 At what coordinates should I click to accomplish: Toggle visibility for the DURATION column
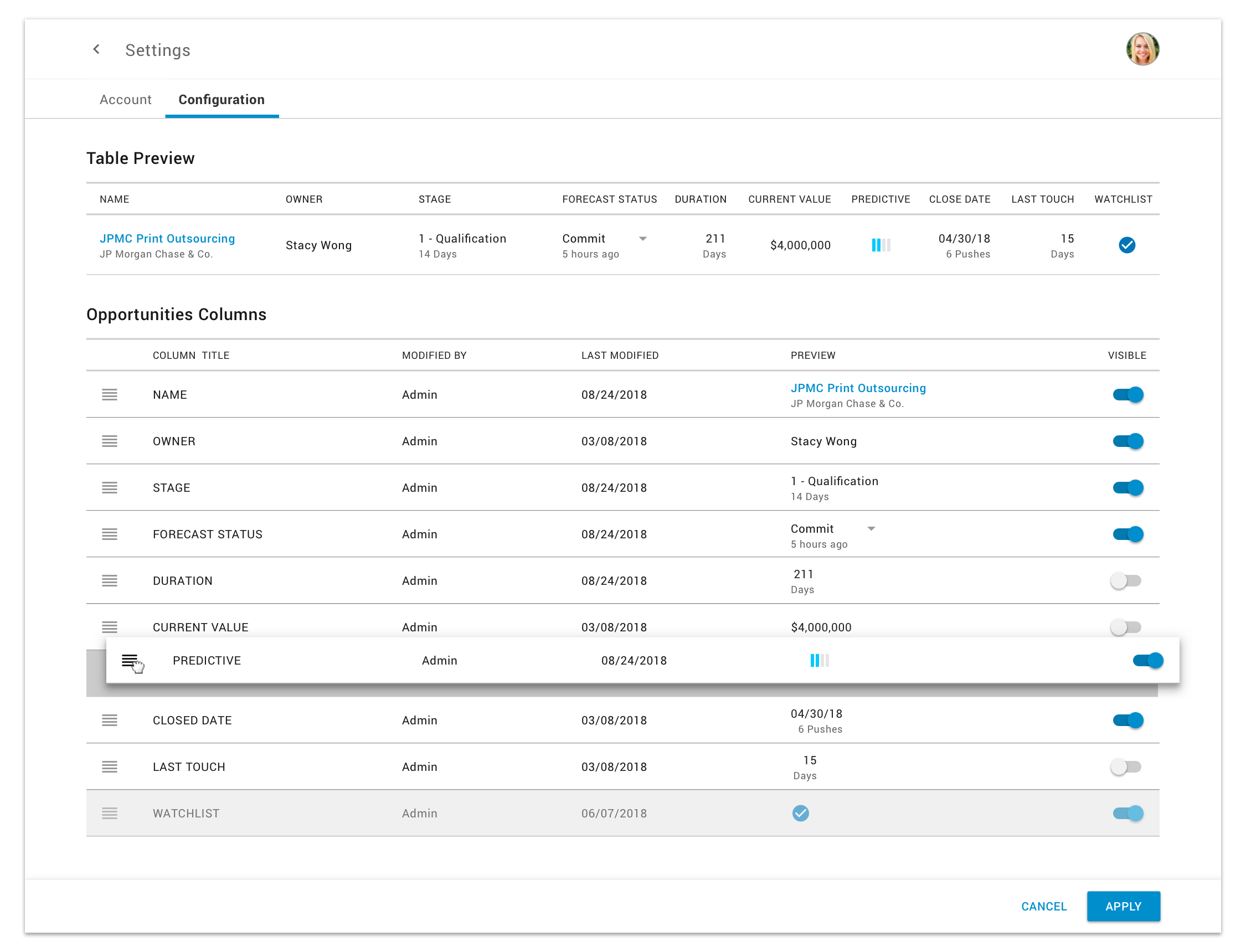1126,580
